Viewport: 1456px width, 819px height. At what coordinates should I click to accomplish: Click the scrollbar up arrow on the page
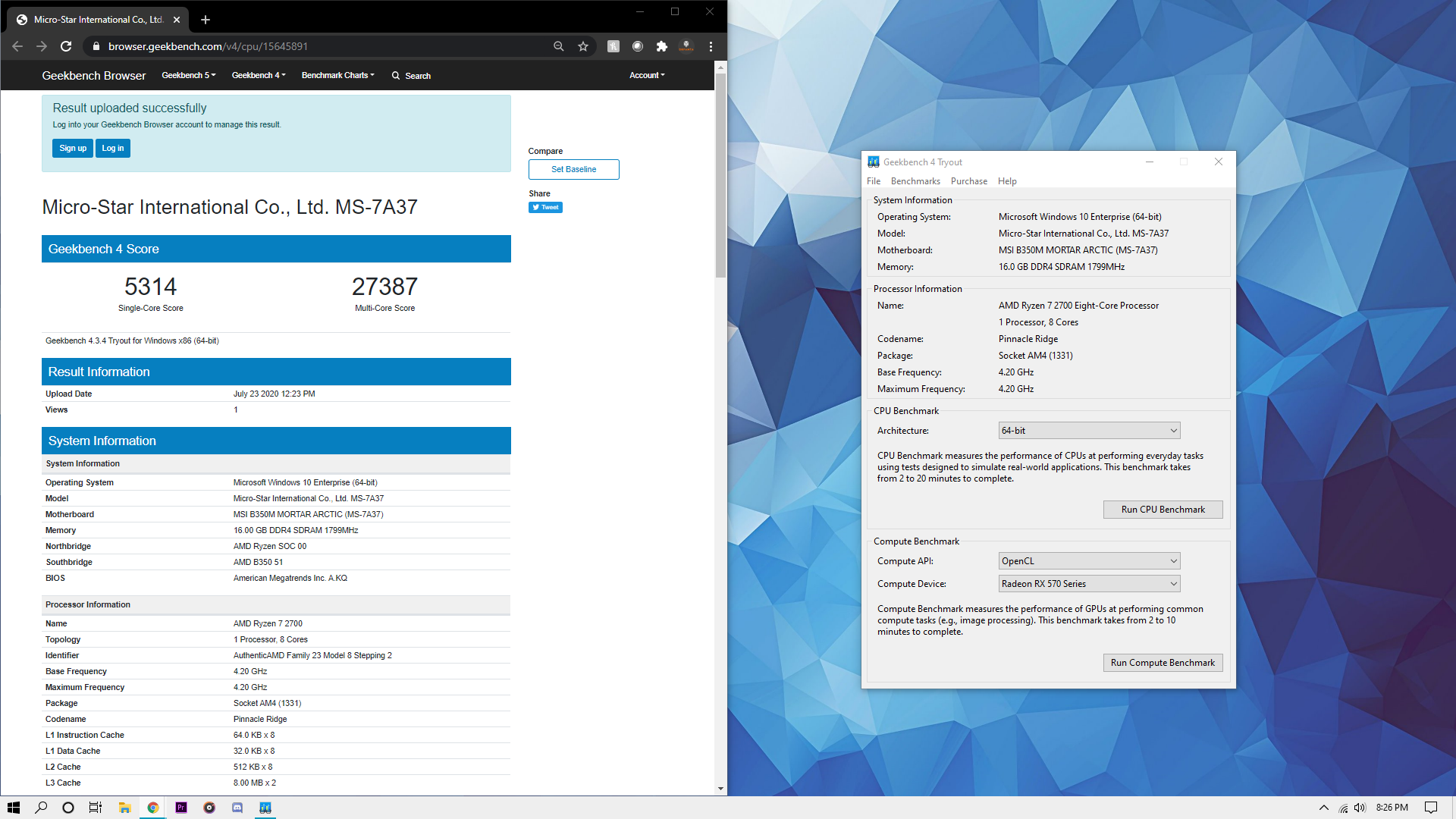click(720, 67)
